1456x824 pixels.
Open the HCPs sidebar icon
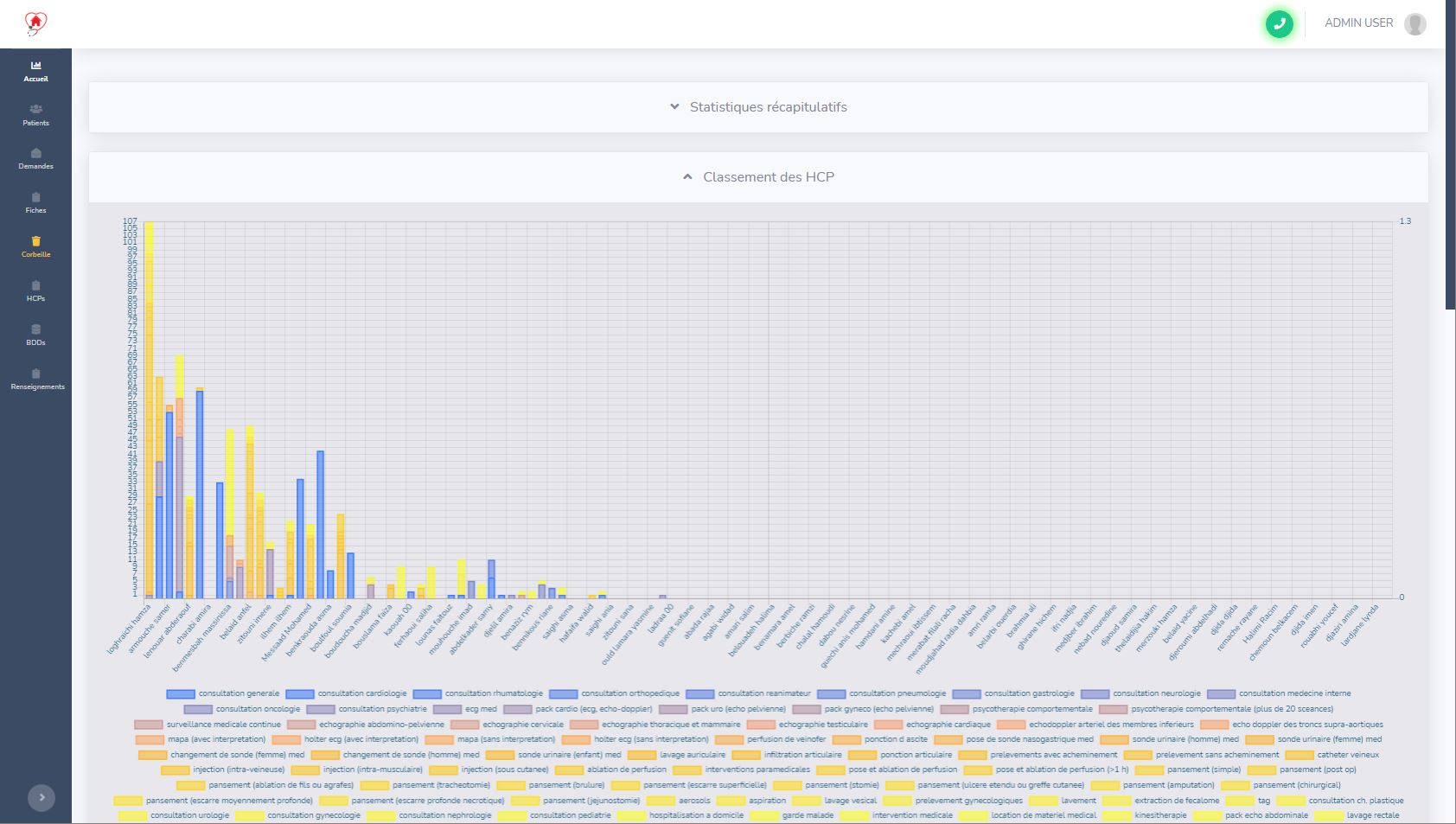point(35,286)
